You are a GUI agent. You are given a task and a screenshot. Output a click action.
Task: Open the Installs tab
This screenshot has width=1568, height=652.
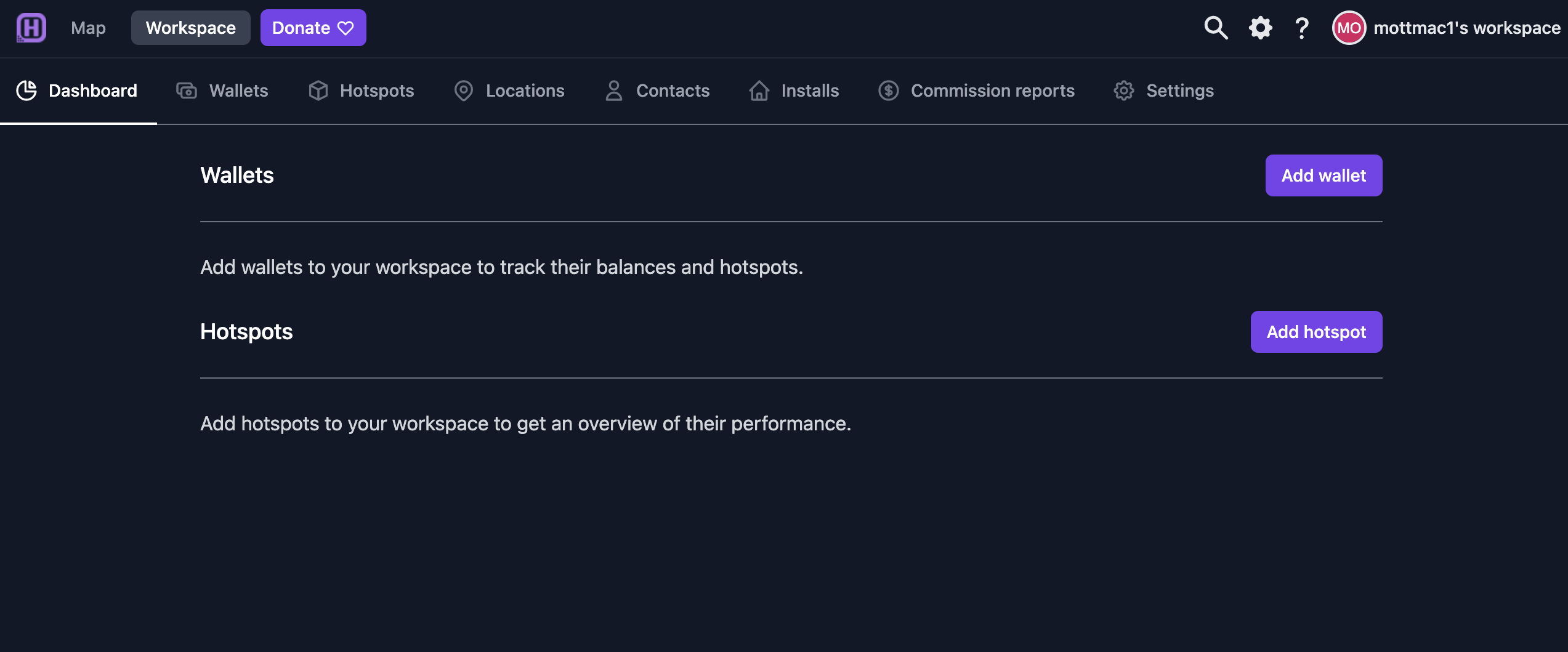pos(794,91)
